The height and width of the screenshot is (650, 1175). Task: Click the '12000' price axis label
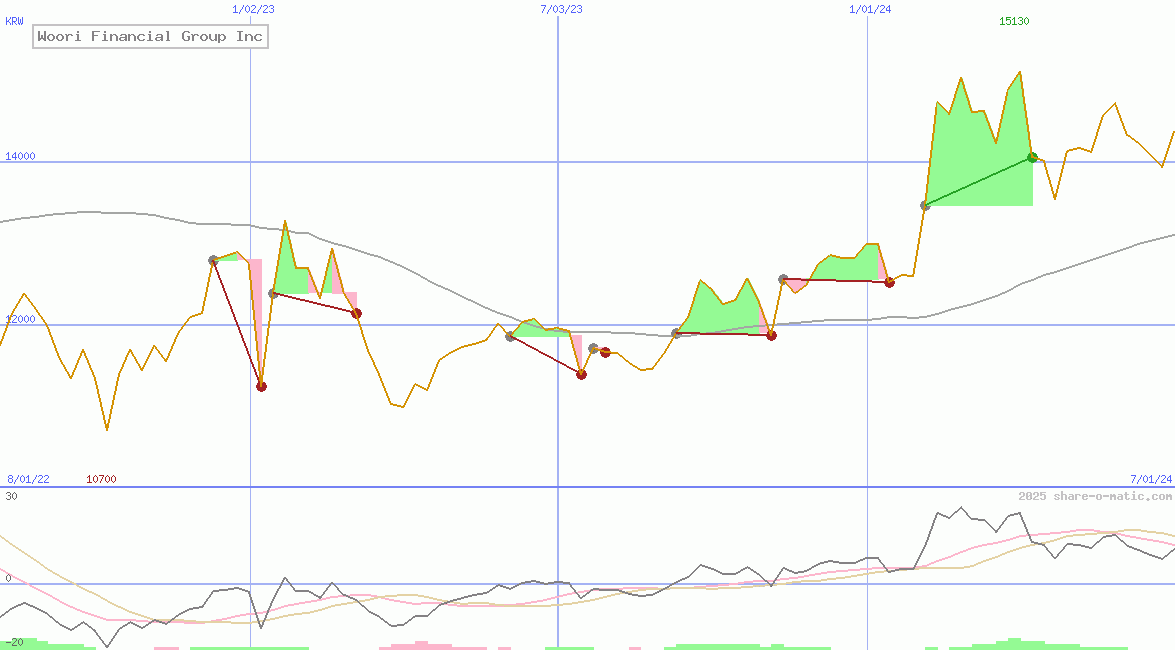tap(20, 319)
